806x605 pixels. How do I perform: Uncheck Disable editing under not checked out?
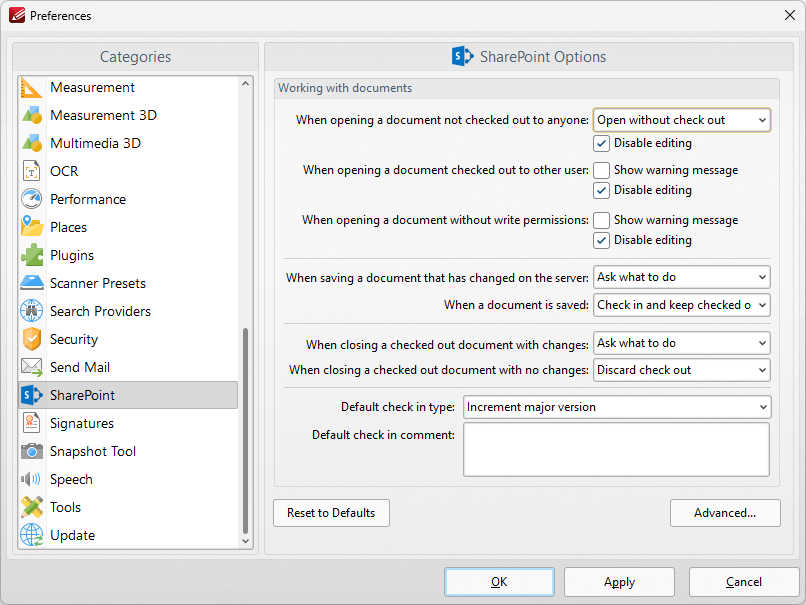tap(601, 143)
